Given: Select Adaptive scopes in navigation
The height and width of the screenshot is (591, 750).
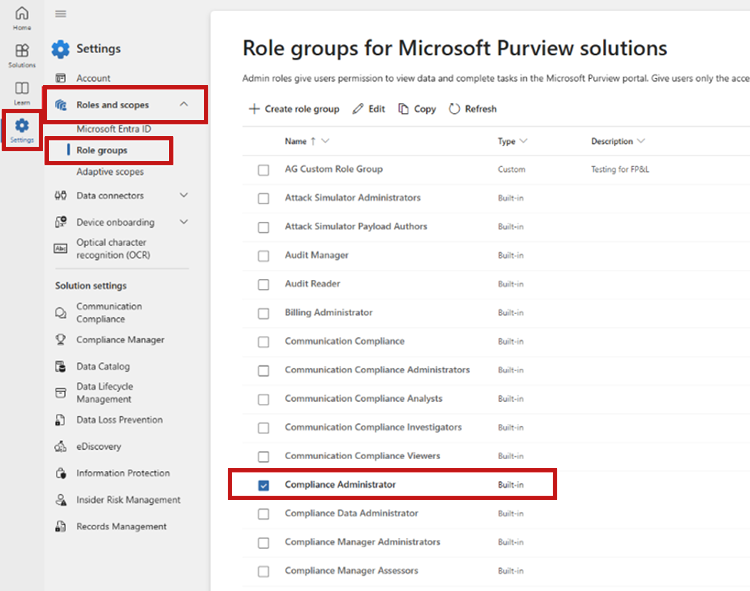Looking at the screenshot, I should (x=110, y=172).
